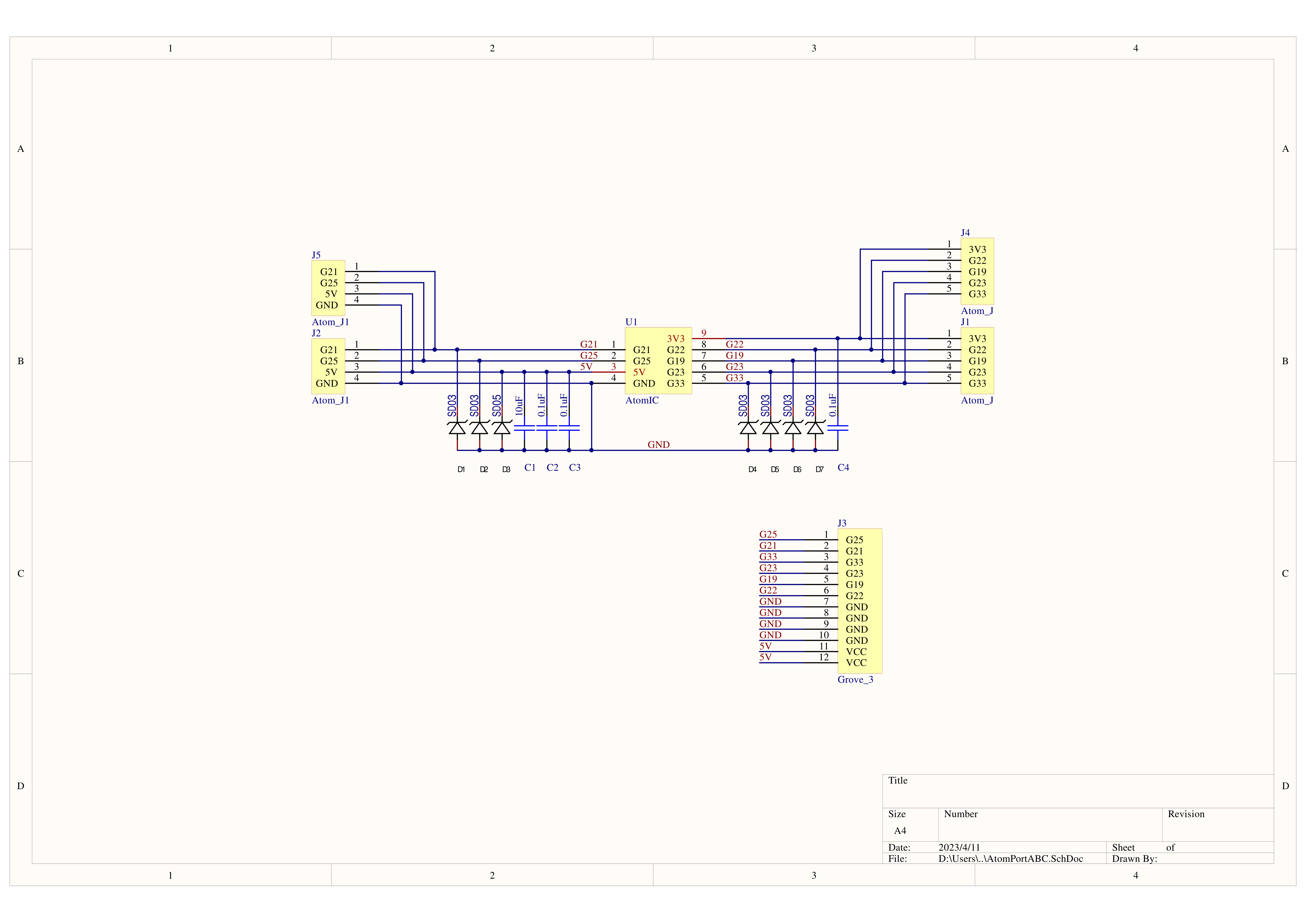Click the G25 net label beside J3 pin 1
This screenshot has width=1308, height=924.
pos(768,534)
